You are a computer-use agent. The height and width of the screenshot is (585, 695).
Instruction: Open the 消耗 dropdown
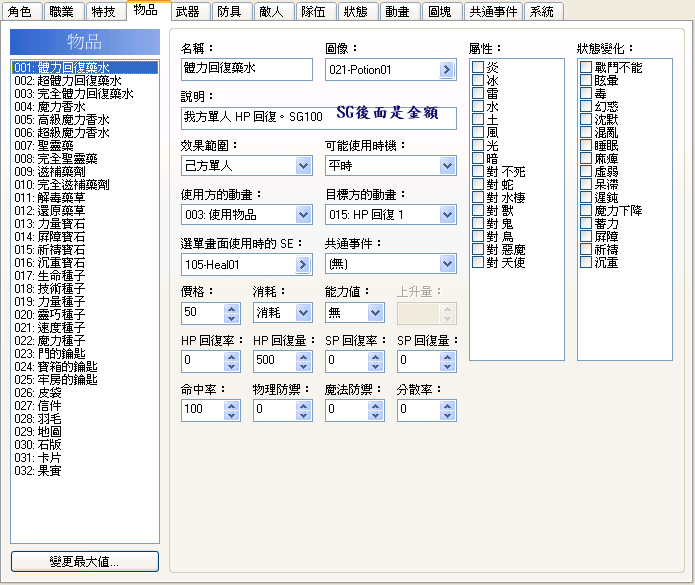point(283,313)
